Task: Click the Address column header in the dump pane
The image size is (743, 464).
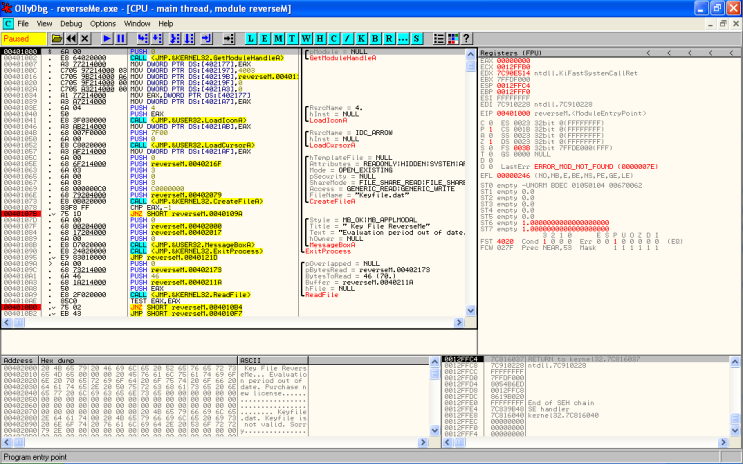Action: 19,361
